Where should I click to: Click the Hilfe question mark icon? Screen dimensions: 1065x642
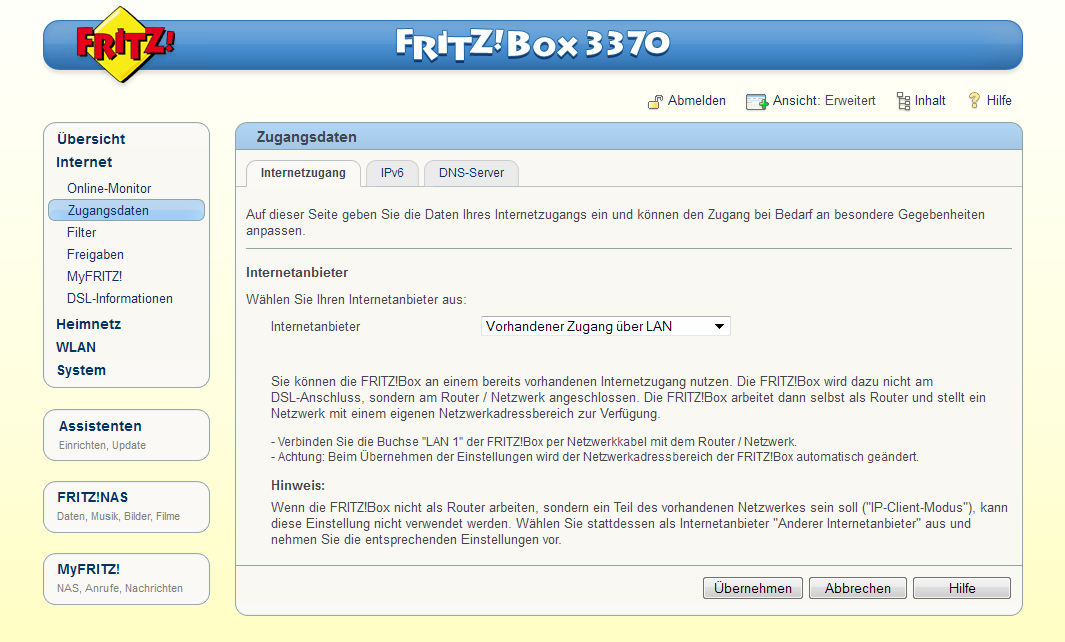pos(974,101)
